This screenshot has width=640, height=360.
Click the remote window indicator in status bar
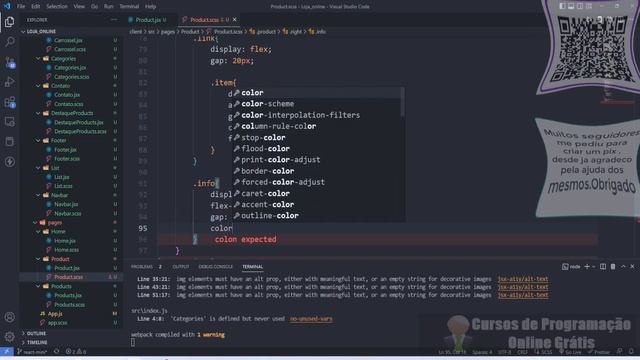point(7,351)
